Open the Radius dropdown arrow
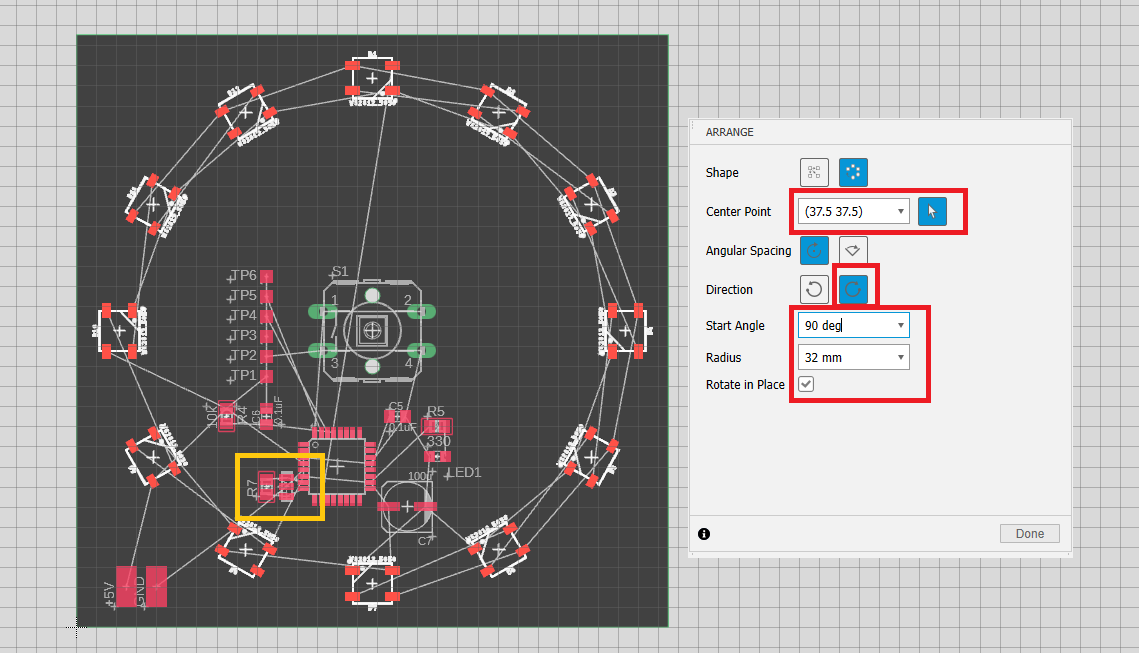The width and height of the screenshot is (1139, 653). 901,357
